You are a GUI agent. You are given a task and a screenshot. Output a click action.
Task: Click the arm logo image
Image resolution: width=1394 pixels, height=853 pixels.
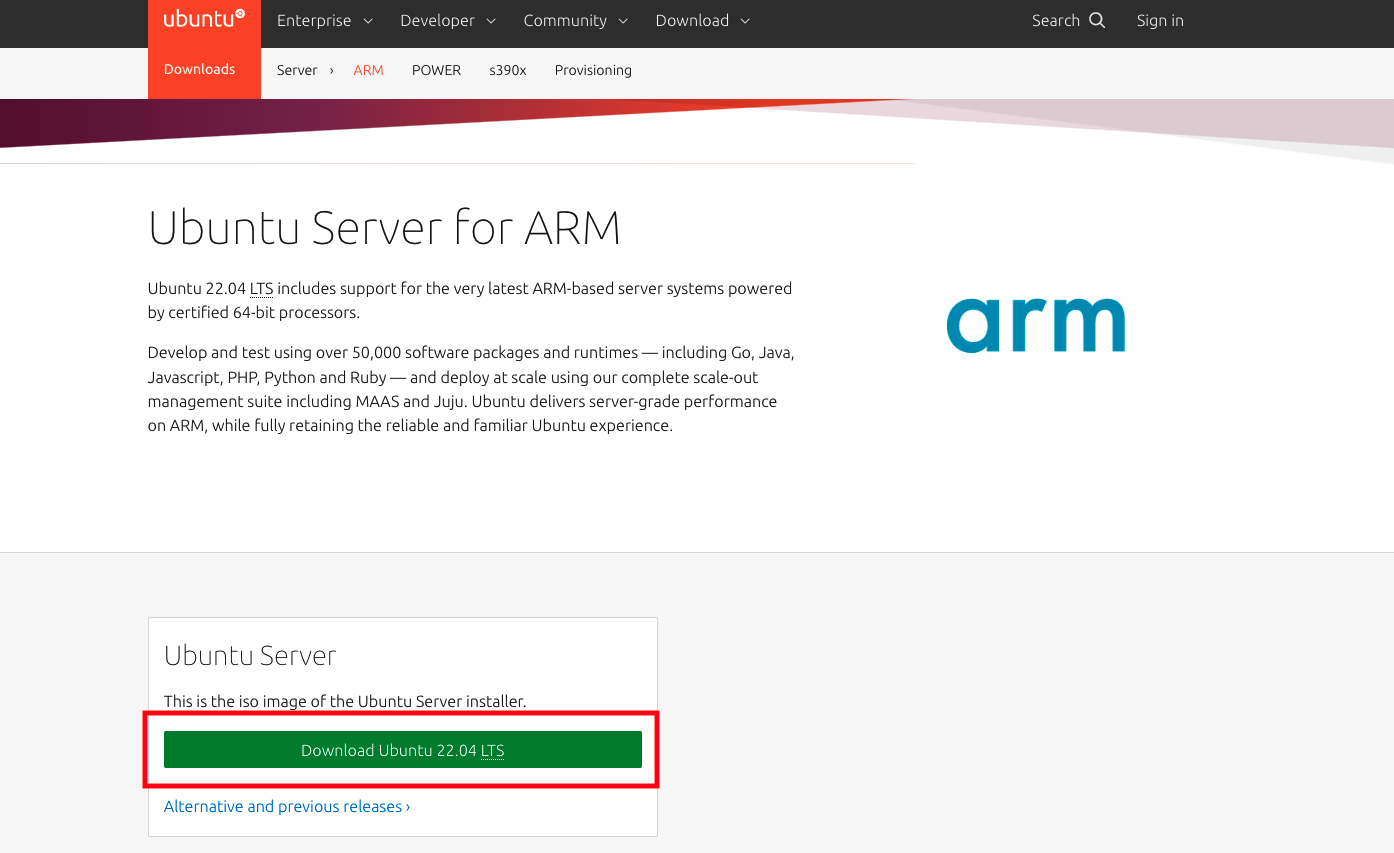click(1036, 325)
